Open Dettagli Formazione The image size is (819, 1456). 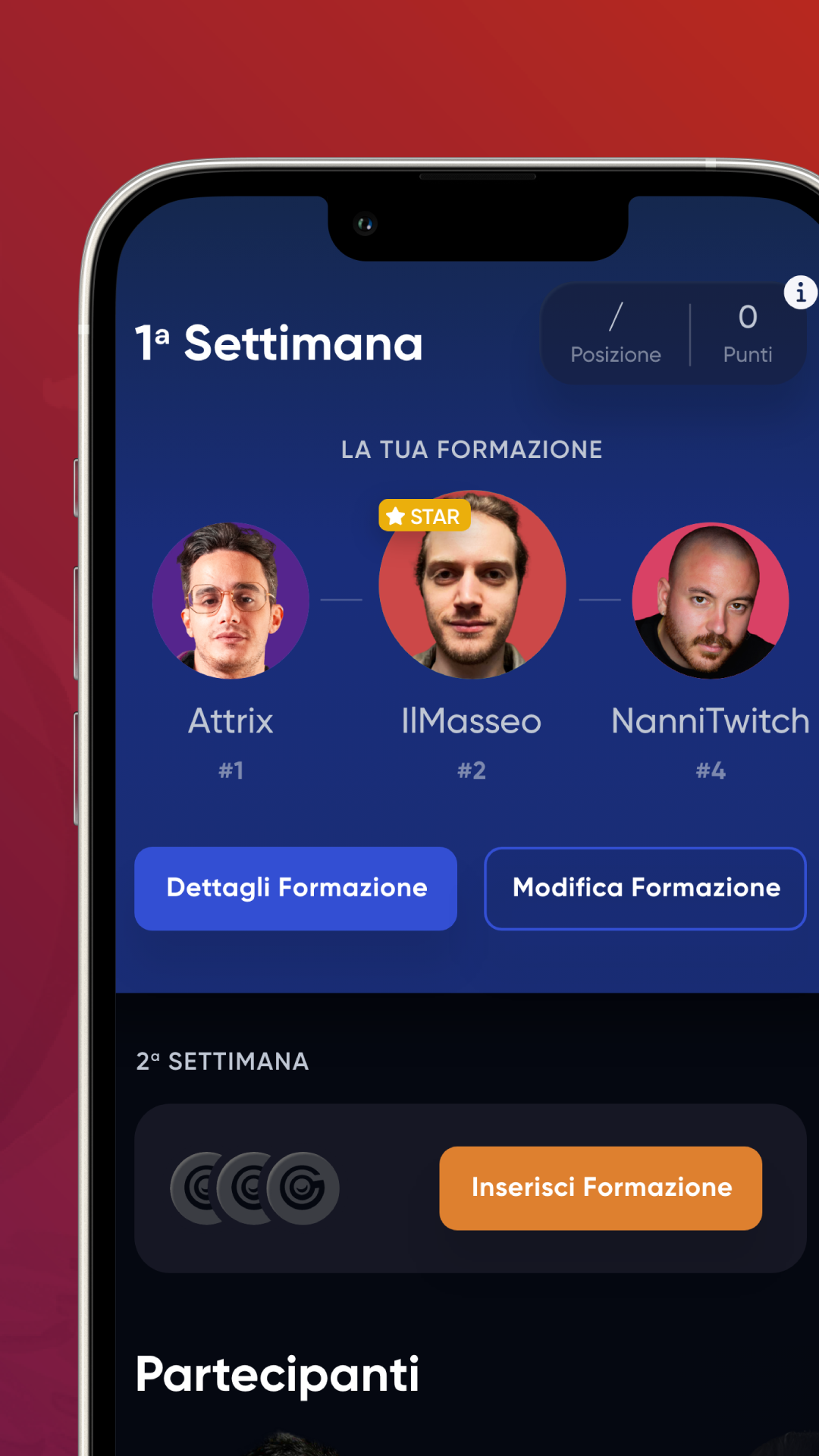(x=296, y=888)
